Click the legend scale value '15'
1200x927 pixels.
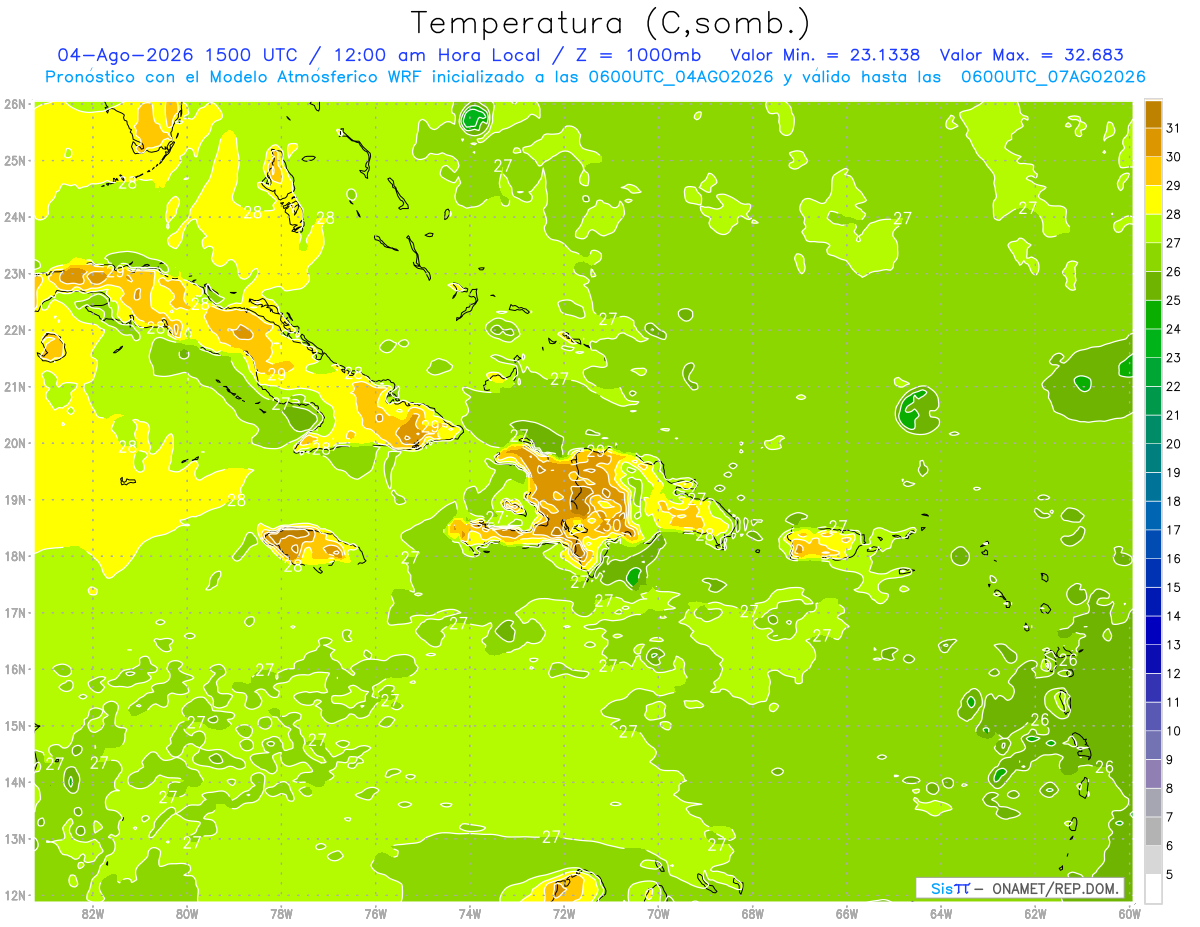[1173, 587]
